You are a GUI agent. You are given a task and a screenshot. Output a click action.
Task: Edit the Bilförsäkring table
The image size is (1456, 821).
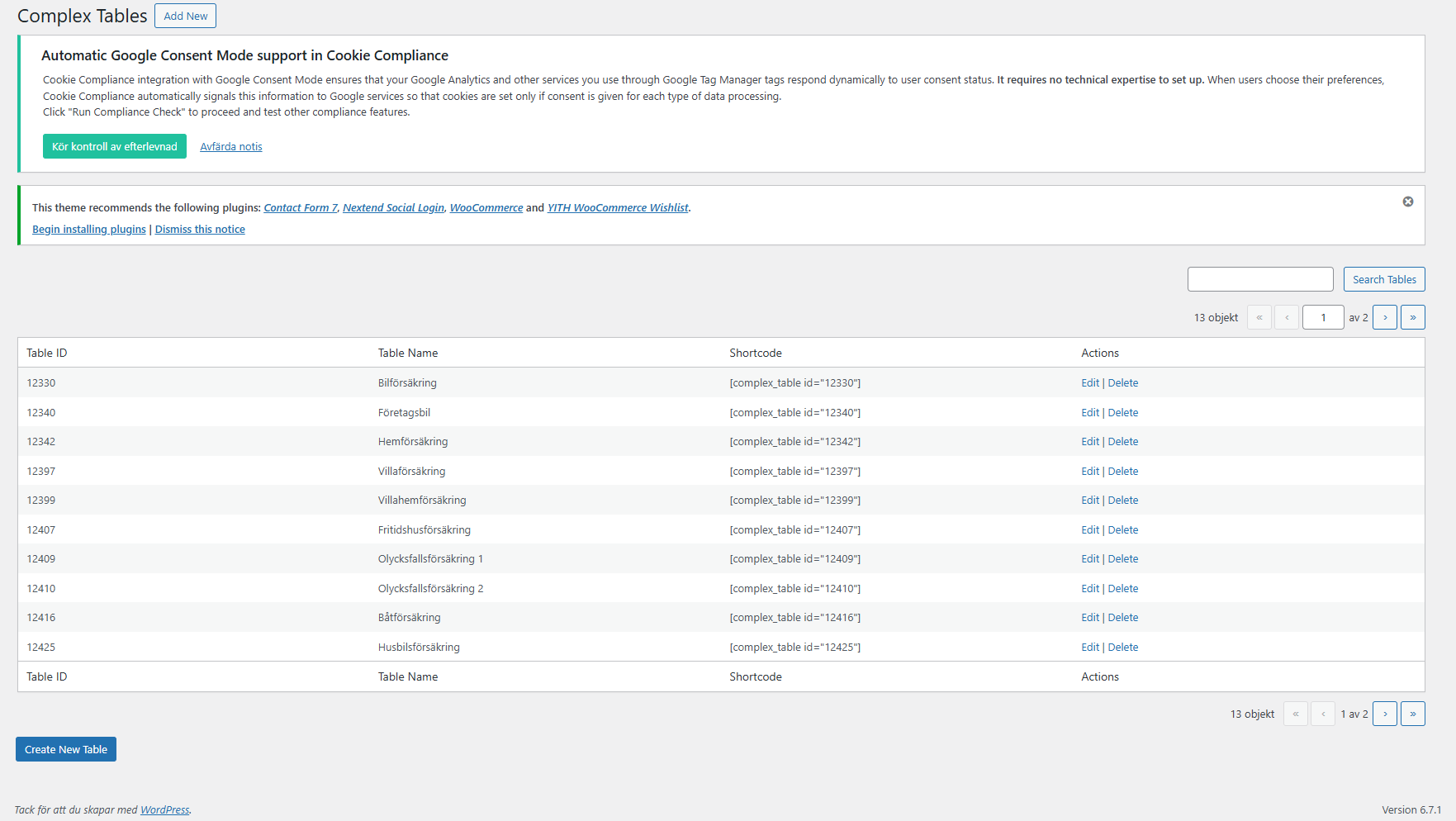1089,383
